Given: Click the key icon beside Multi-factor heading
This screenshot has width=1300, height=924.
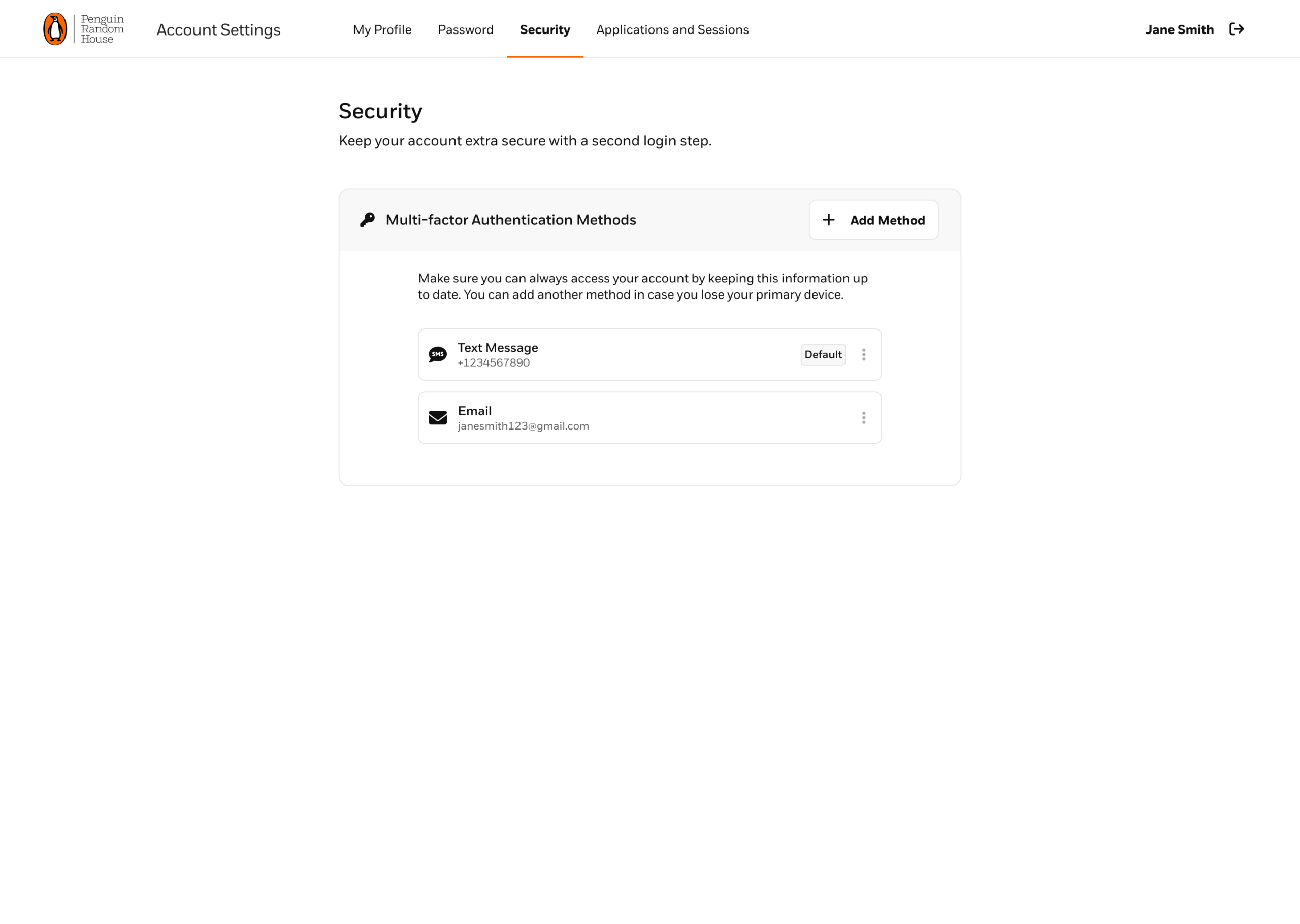Looking at the screenshot, I should 368,220.
